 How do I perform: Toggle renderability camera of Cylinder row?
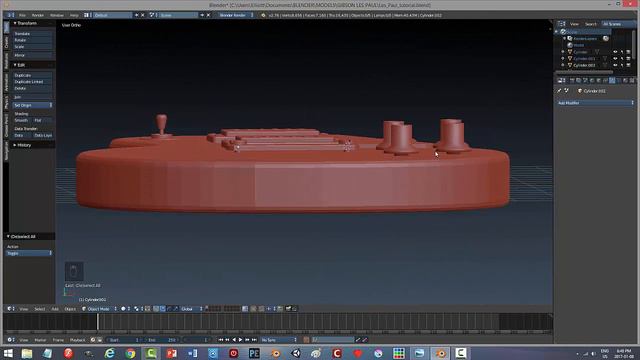coord(628,52)
